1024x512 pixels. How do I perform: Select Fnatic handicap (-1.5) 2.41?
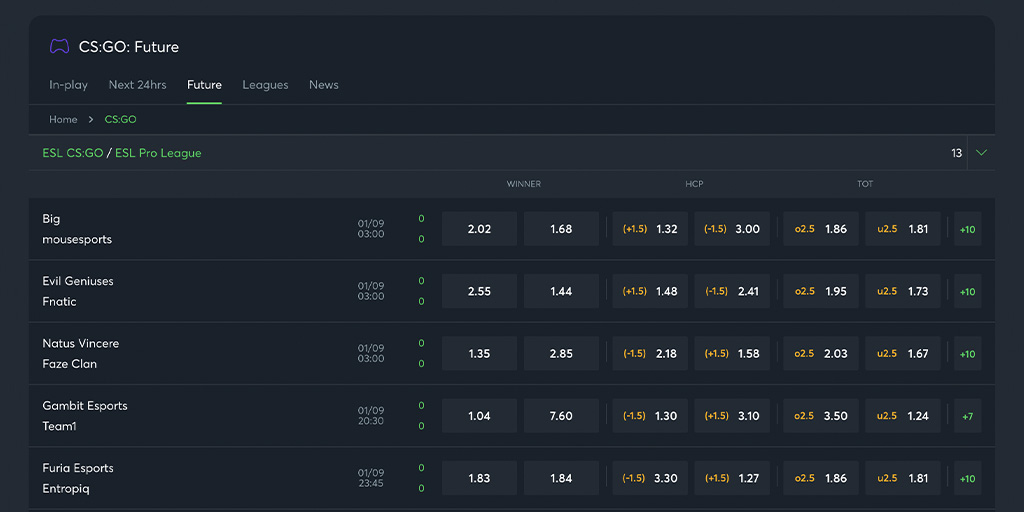click(x=732, y=291)
